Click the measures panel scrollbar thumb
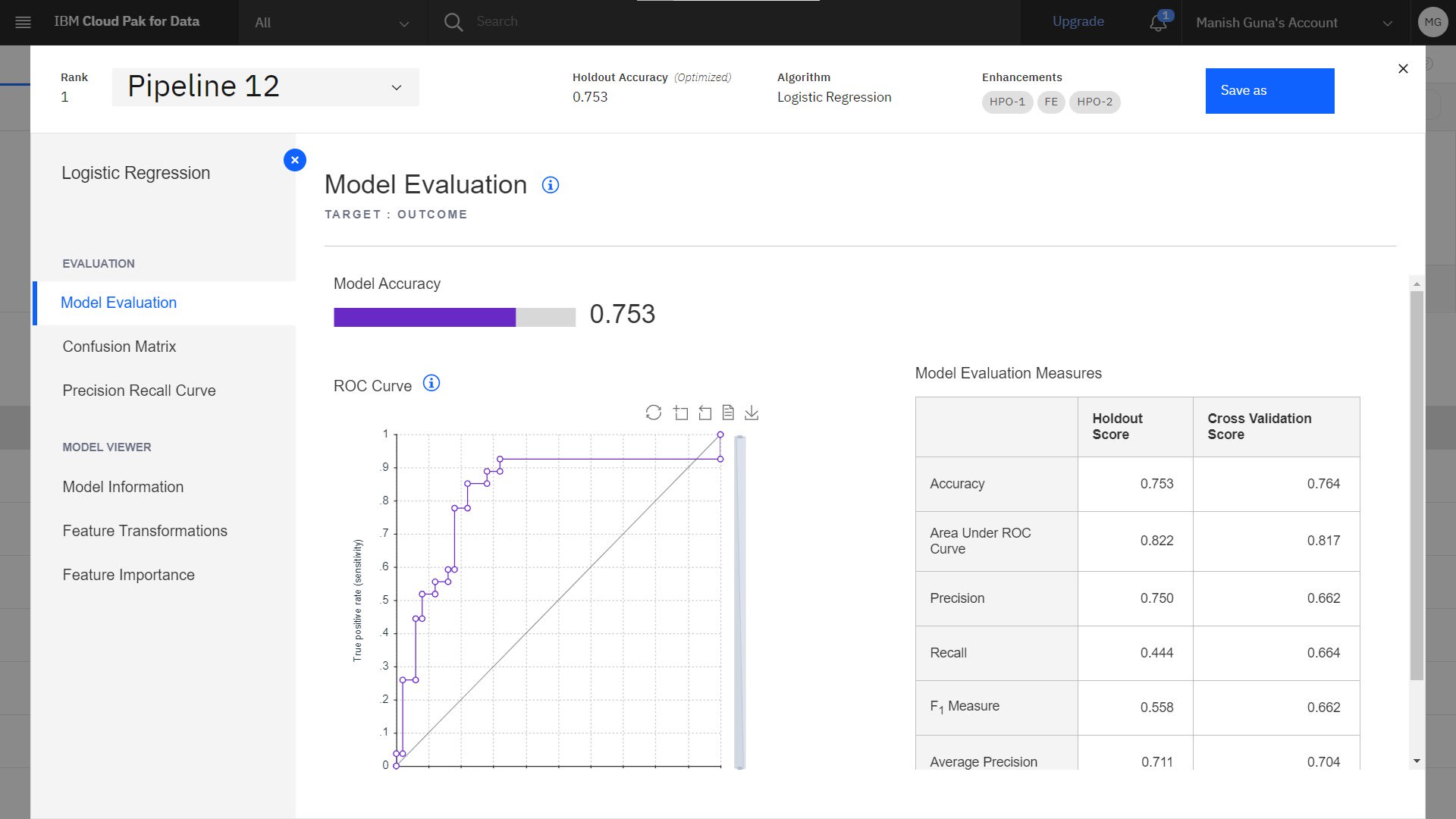 (x=1417, y=485)
